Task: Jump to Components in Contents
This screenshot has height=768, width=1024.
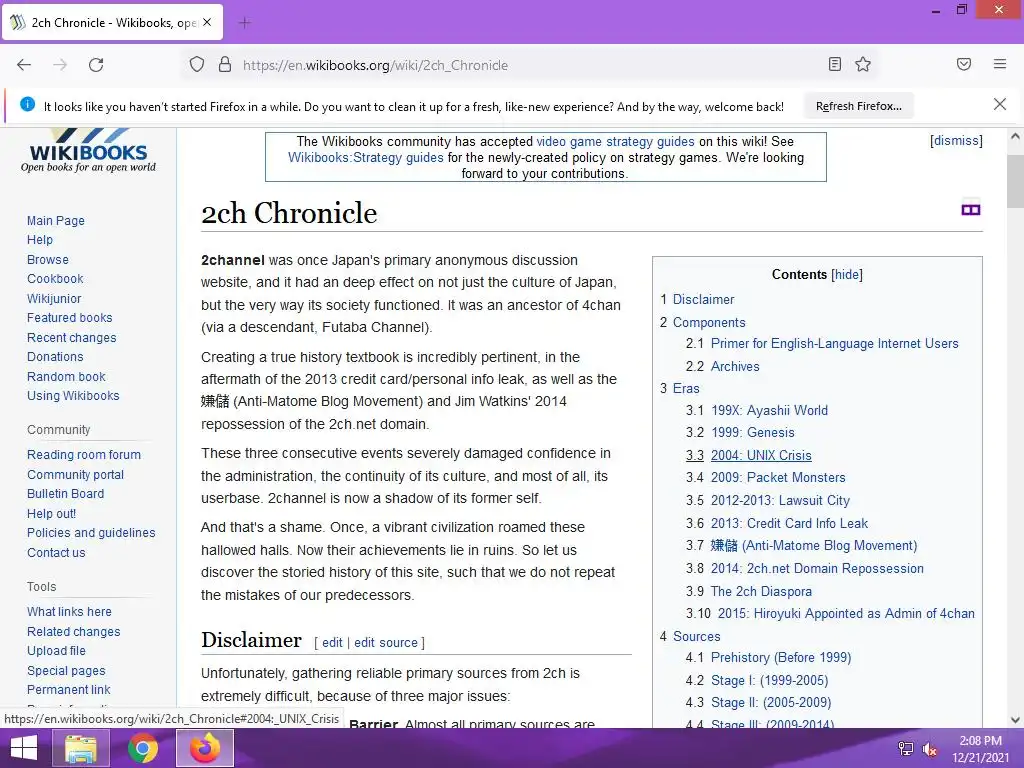Action: tap(709, 322)
